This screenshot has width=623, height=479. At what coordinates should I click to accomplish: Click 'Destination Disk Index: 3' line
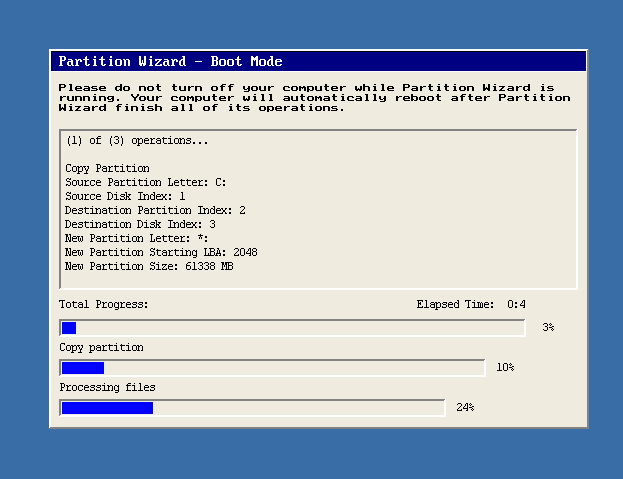[x=140, y=224]
